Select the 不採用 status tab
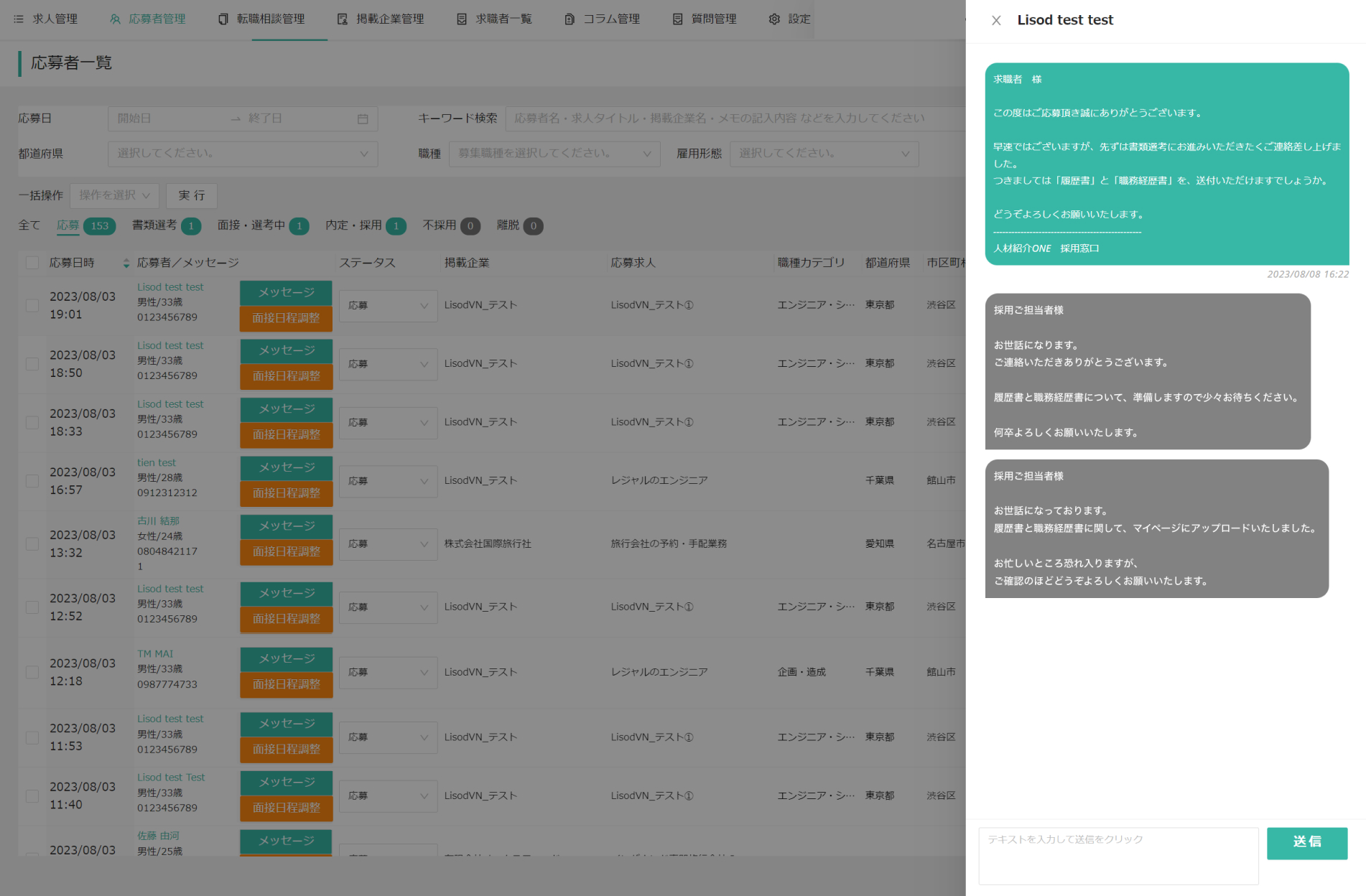 point(452,225)
